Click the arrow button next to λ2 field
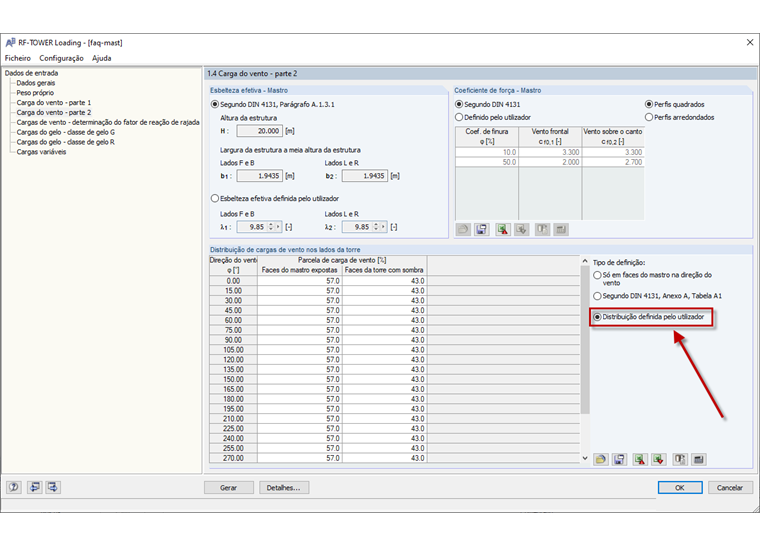The height and width of the screenshot is (546, 760). 383,227
